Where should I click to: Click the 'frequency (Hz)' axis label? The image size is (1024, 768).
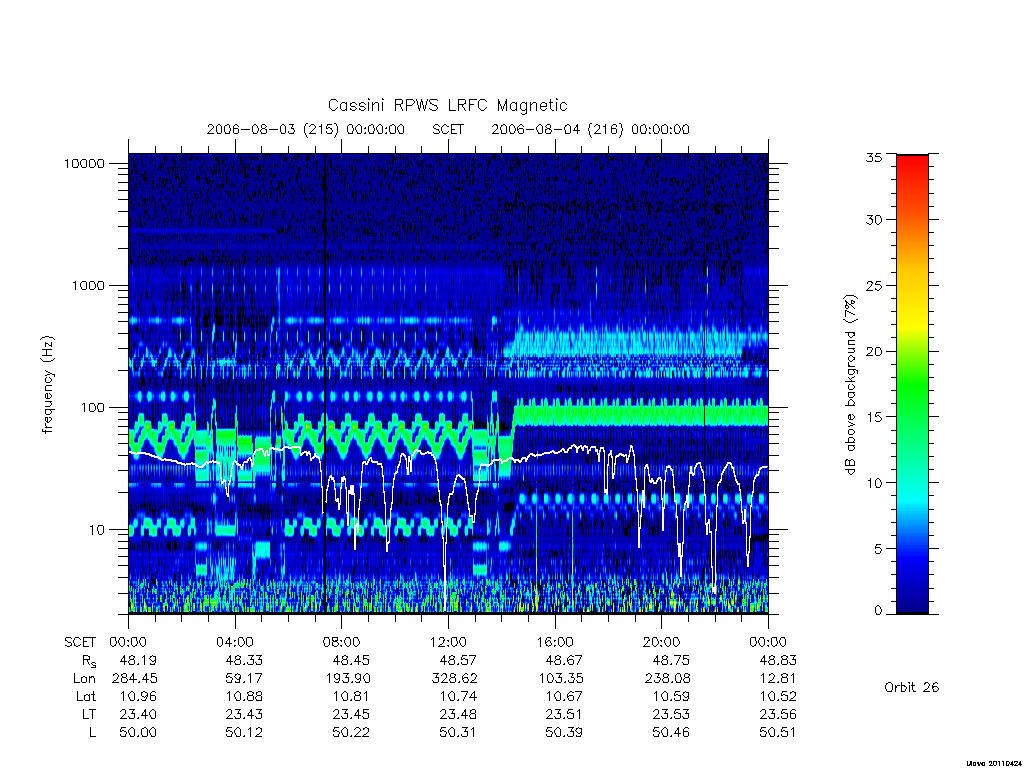pos(48,385)
